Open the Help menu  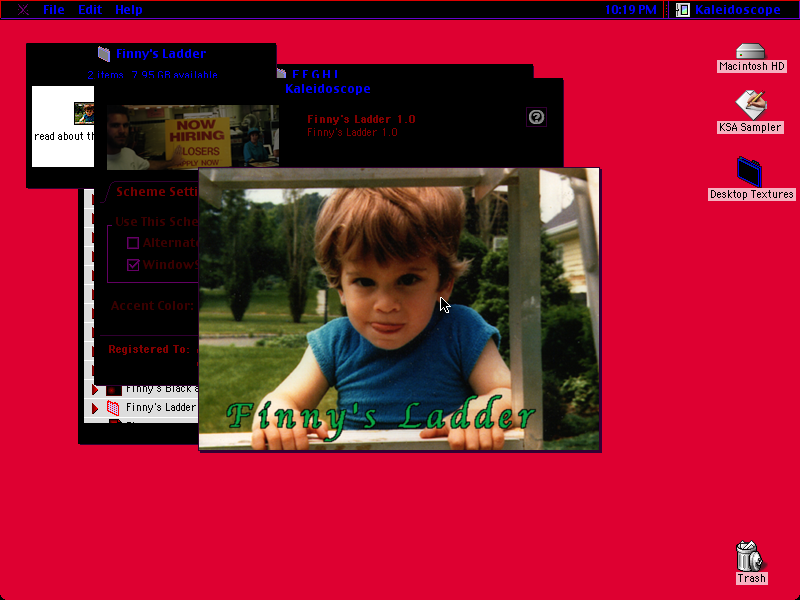pos(129,10)
